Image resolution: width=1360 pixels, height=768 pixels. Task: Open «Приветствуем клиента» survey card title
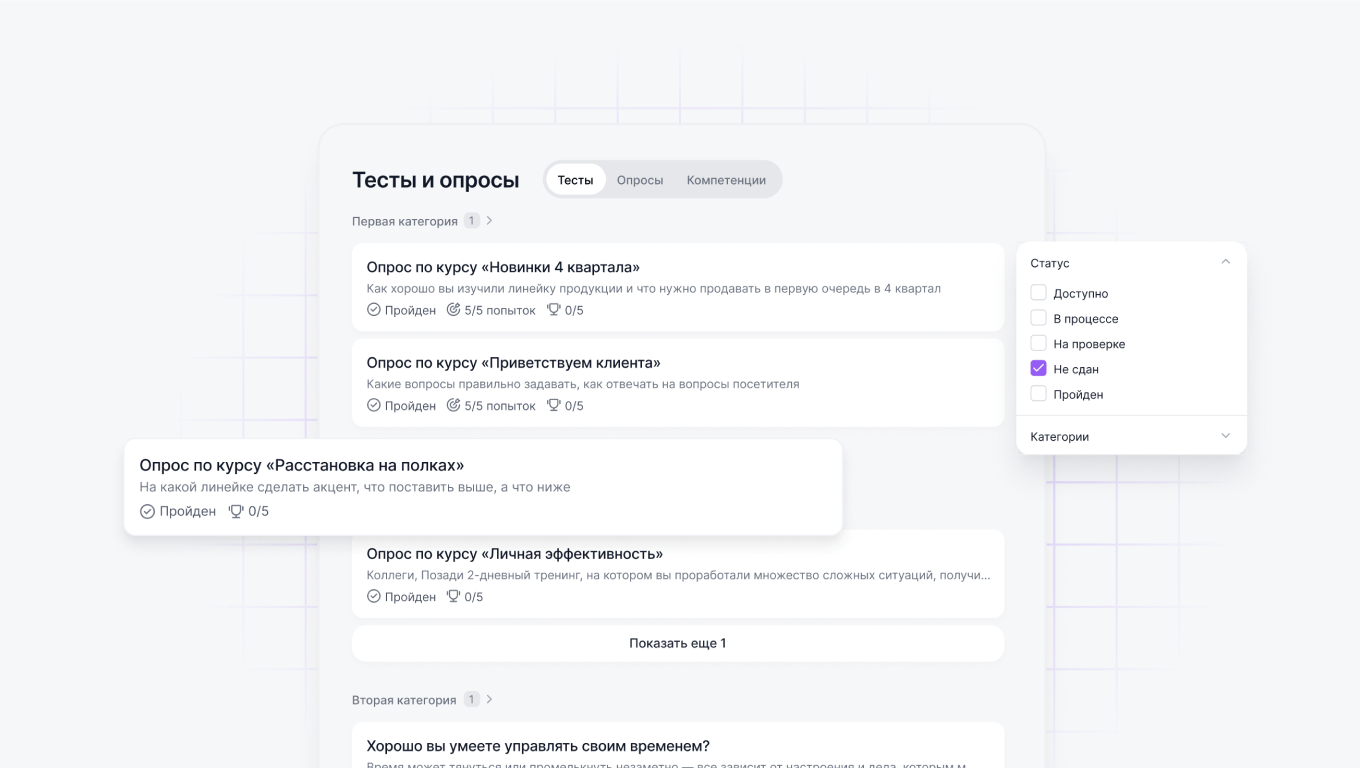(513, 362)
